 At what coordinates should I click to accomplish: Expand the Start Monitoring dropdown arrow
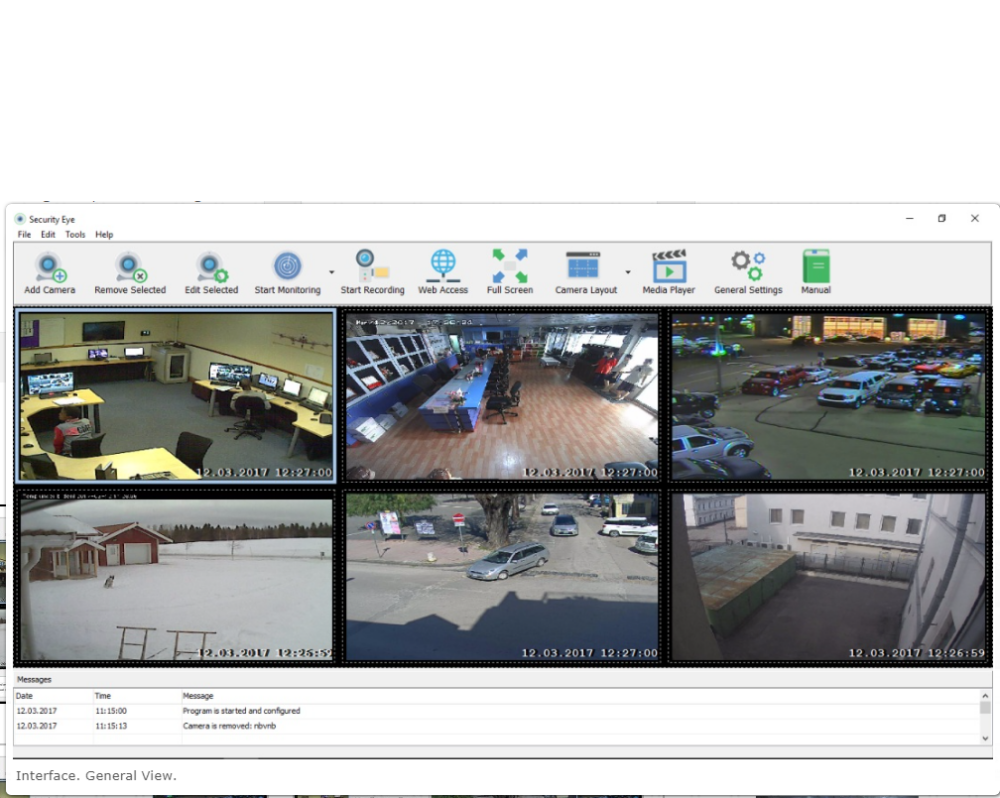pos(331,272)
